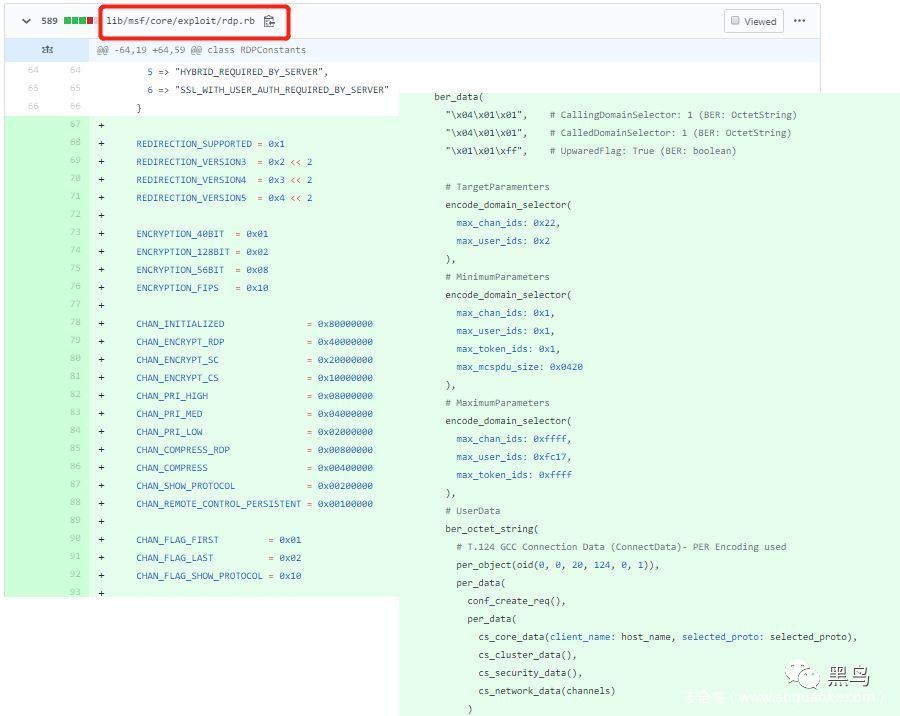Expand hidden lines above the hunk
The height and width of the screenshot is (716, 900).
point(47,49)
